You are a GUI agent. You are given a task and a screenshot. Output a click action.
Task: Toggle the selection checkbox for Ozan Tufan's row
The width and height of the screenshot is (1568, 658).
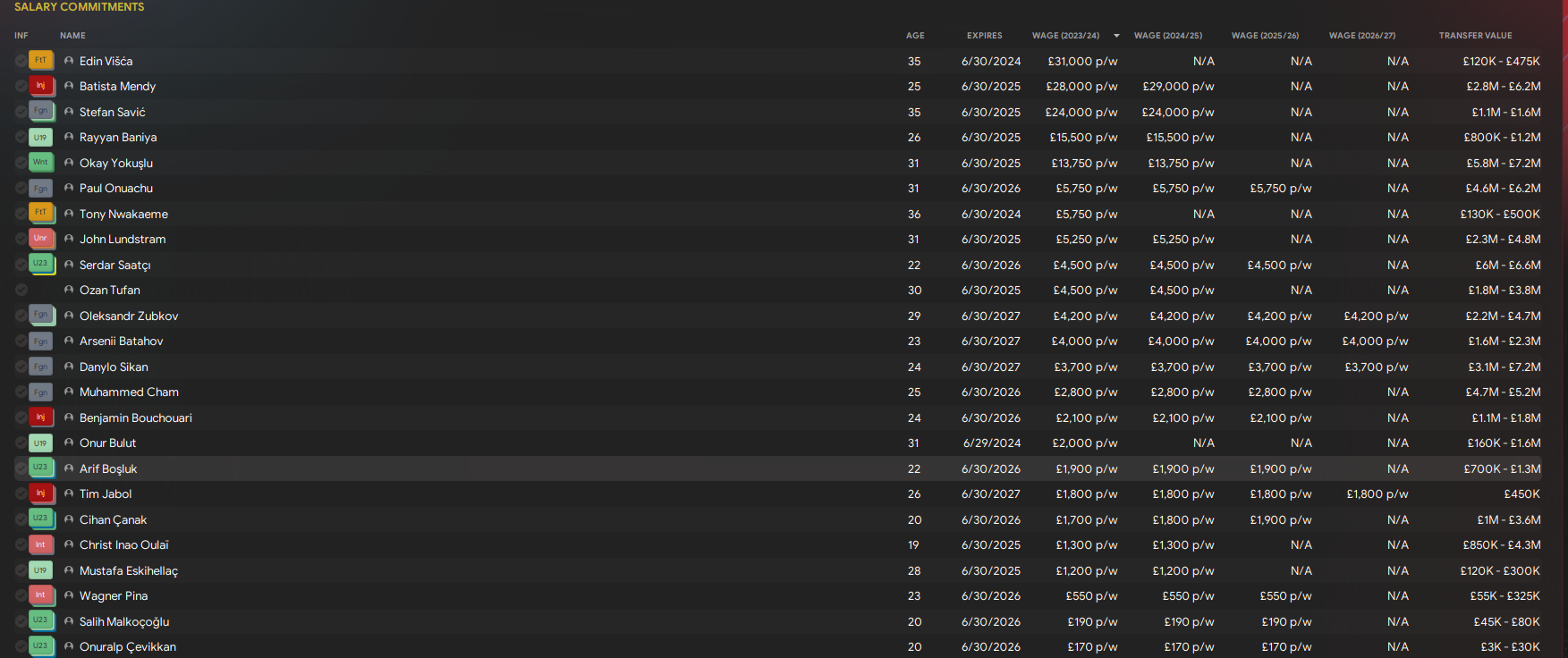(x=21, y=290)
